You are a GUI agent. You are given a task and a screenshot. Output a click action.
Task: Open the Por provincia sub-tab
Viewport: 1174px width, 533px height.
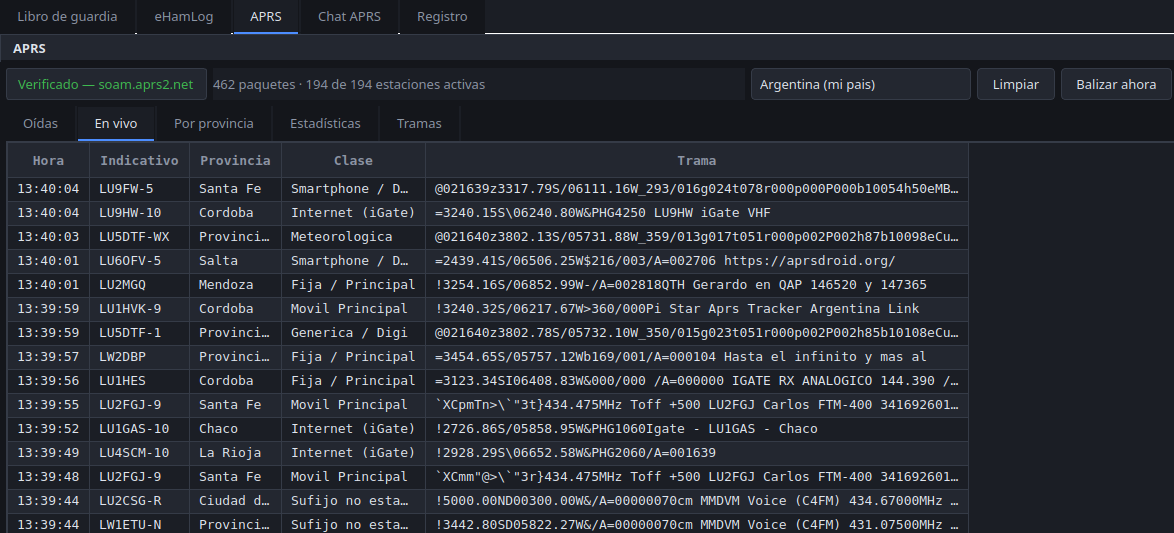(x=213, y=124)
